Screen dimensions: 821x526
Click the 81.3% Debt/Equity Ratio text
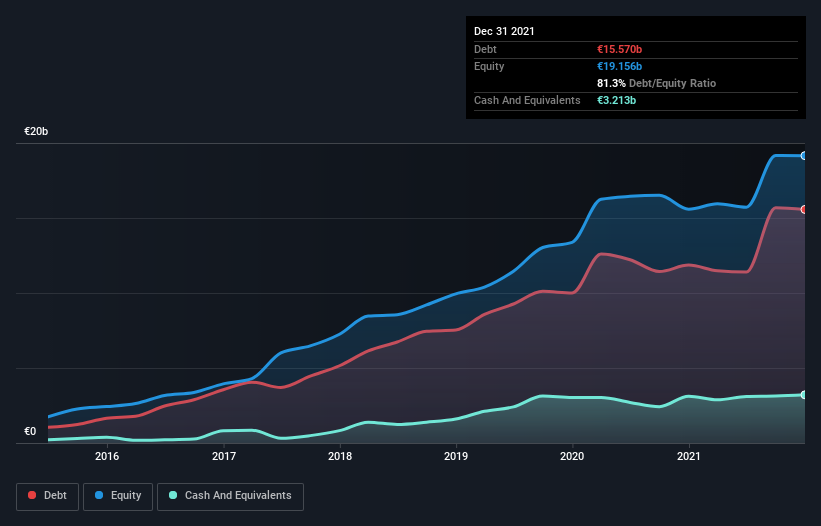pyautogui.click(x=657, y=83)
